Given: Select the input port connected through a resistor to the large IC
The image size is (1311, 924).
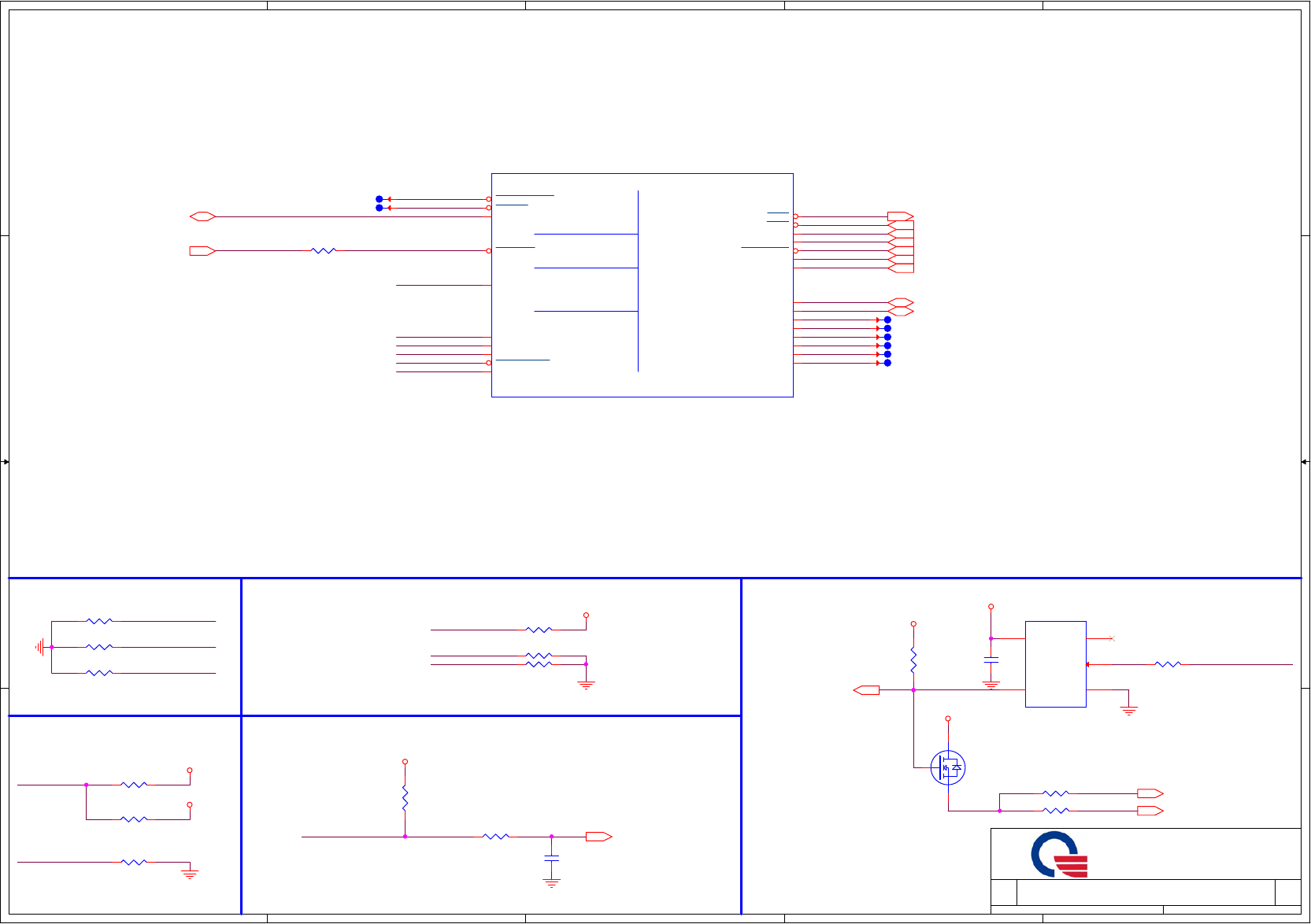Looking at the screenshot, I should [x=203, y=251].
